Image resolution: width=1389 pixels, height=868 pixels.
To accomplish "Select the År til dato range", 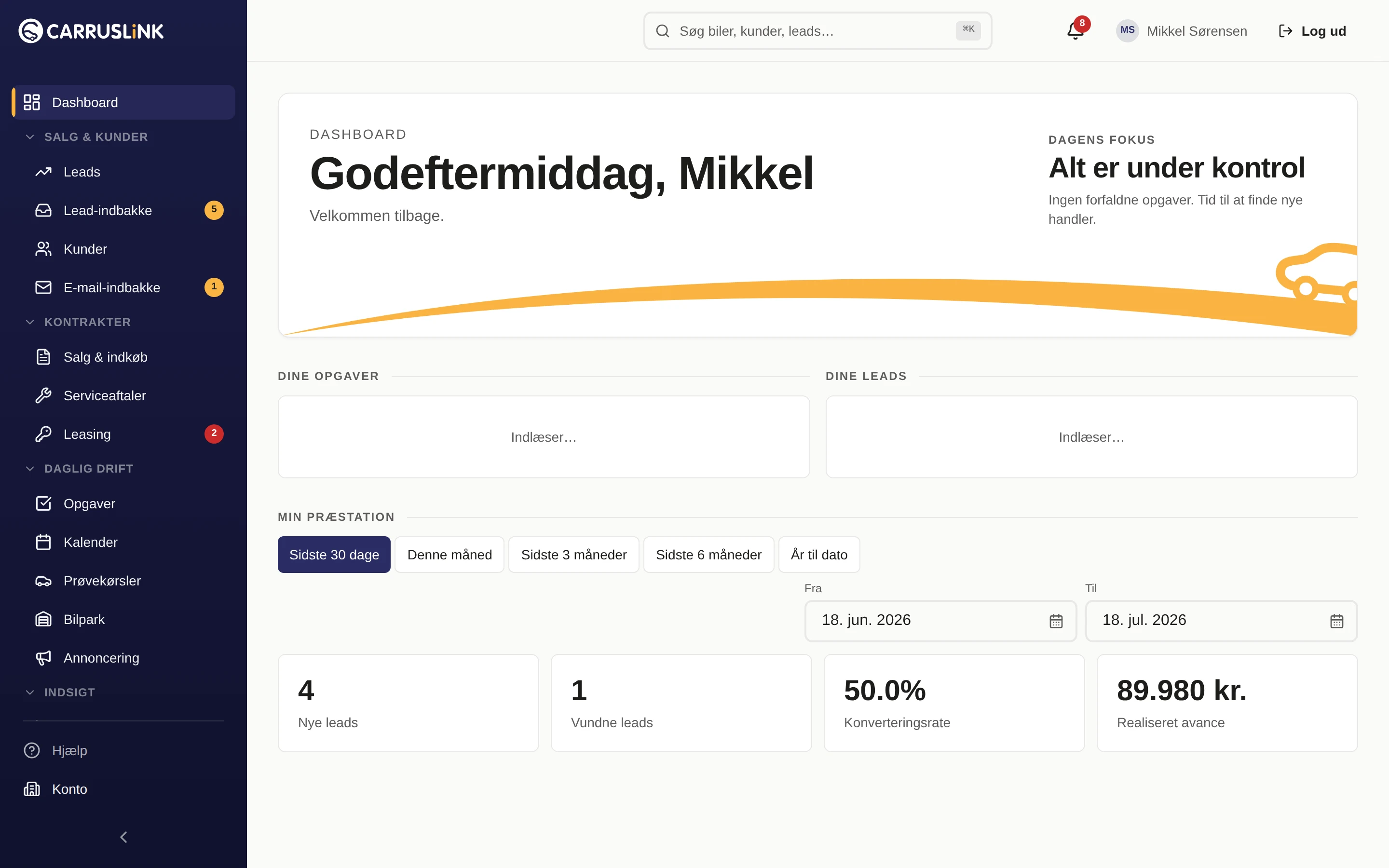I will pyautogui.click(x=818, y=554).
